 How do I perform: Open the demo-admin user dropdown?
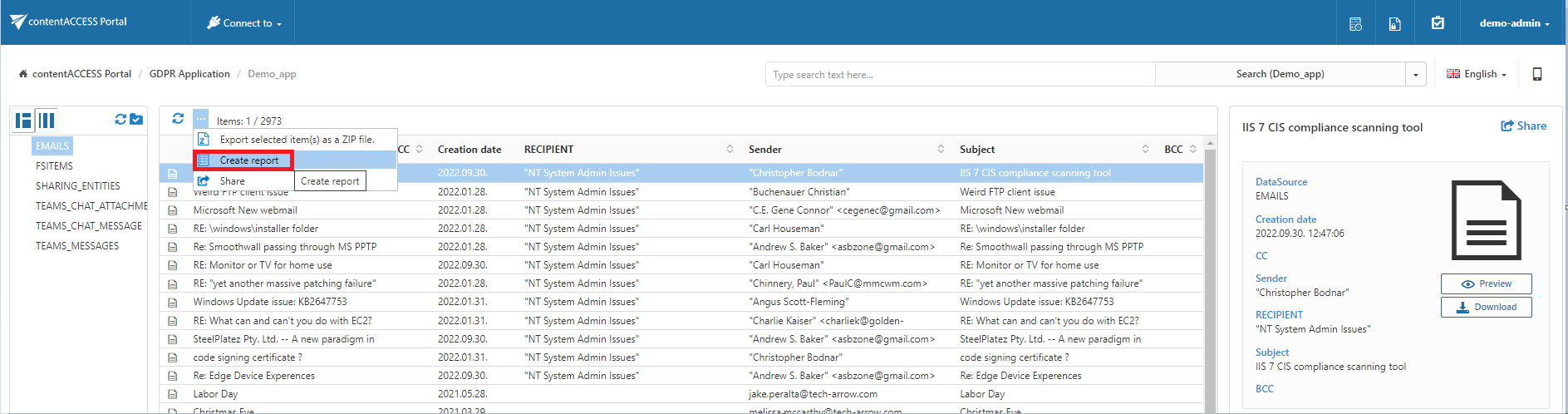point(1513,23)
